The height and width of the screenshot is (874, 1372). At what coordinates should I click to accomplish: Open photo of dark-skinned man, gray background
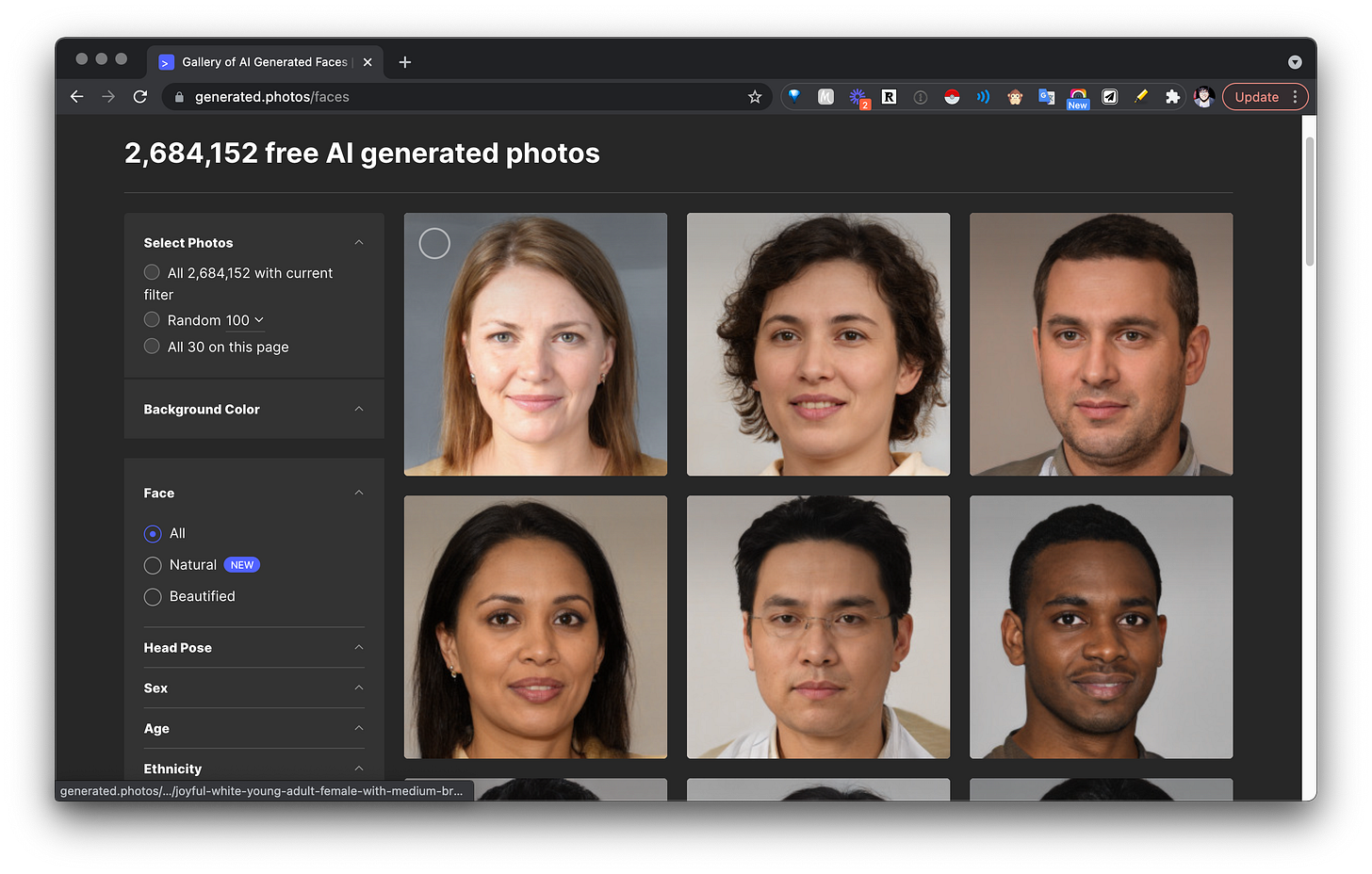click(1101, 627)
